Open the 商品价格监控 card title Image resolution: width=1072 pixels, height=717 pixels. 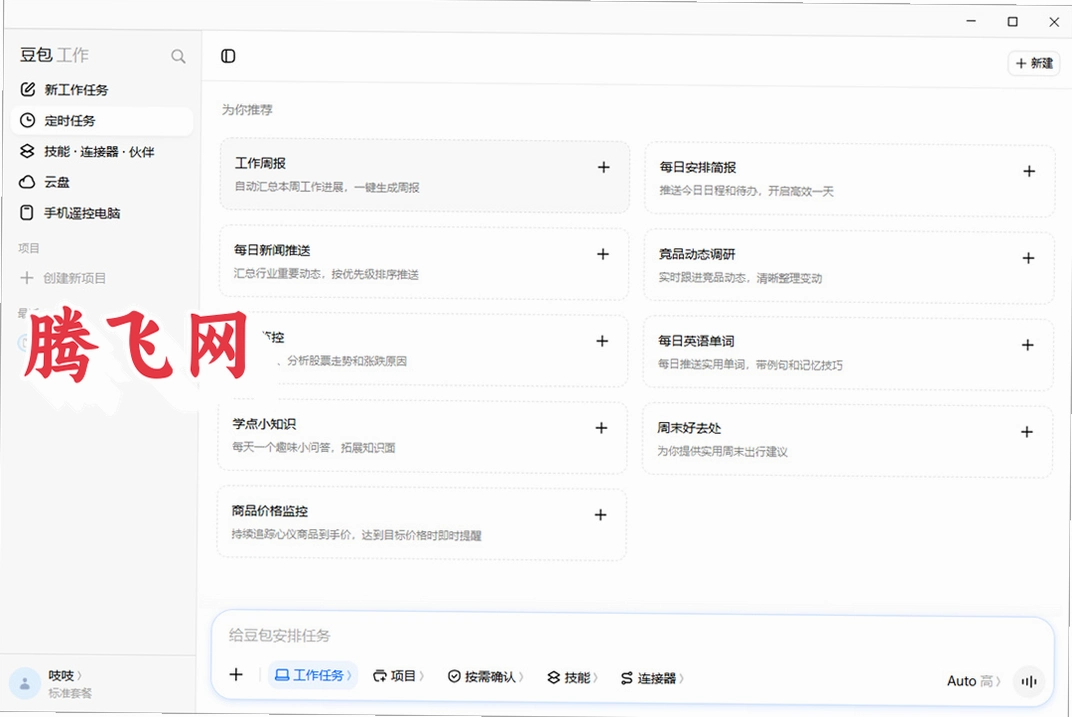[270, 511]
